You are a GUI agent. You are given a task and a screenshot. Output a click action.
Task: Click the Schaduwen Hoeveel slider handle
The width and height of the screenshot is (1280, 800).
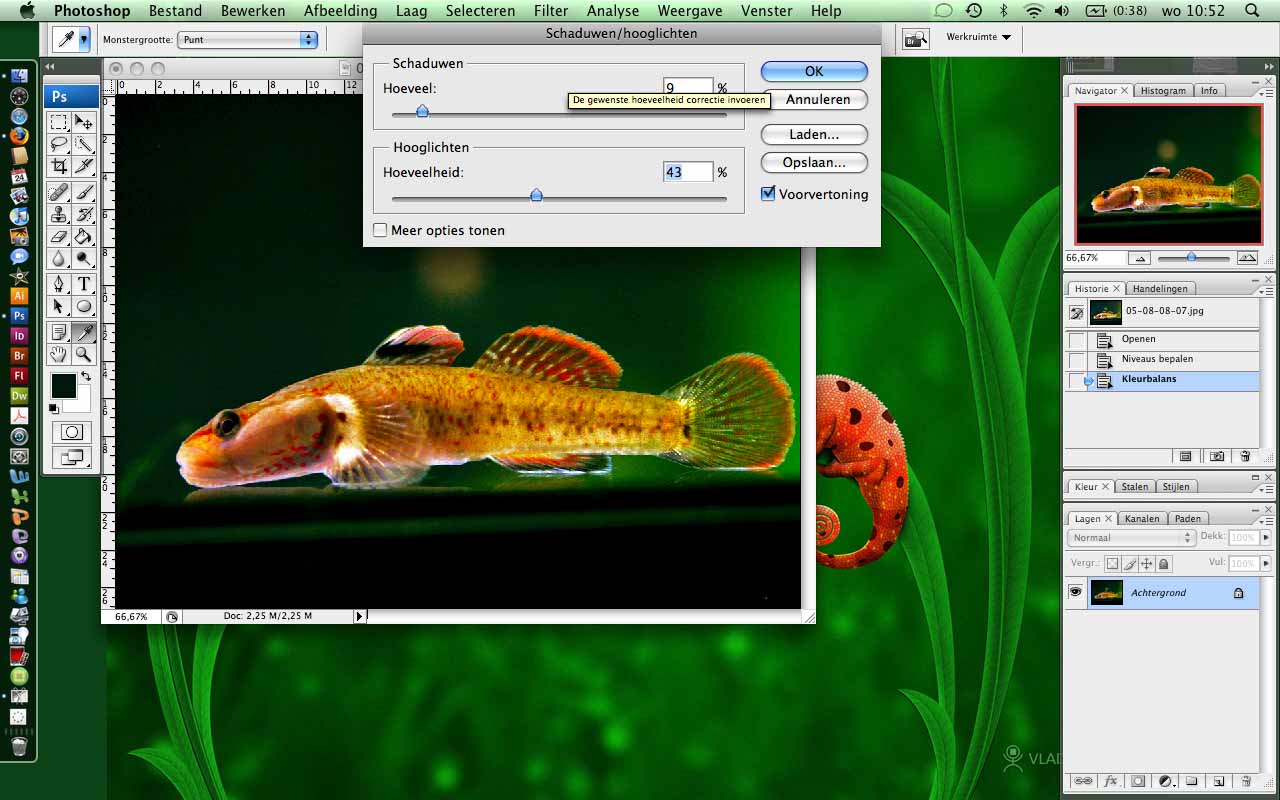[422, 111]
